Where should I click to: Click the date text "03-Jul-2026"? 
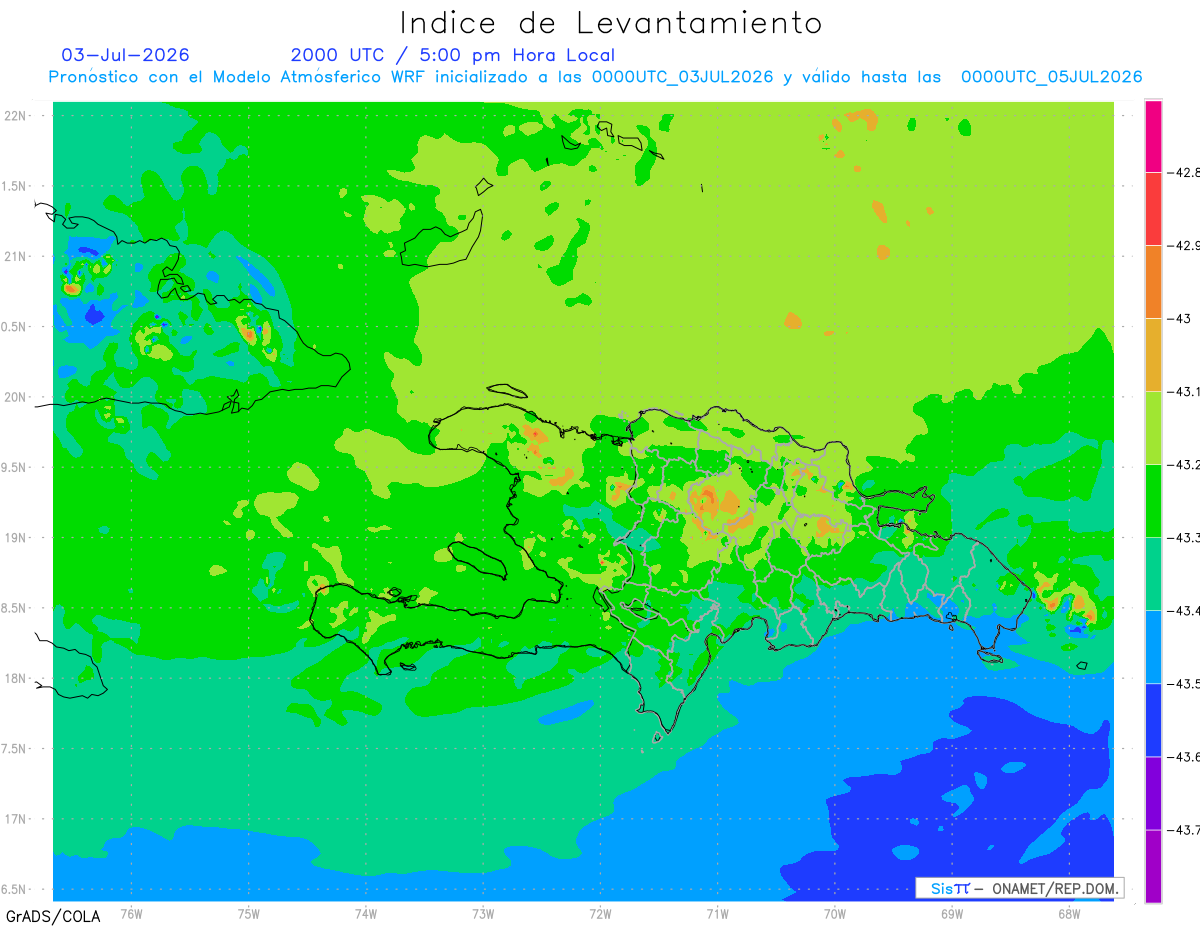tap(125, 55)
